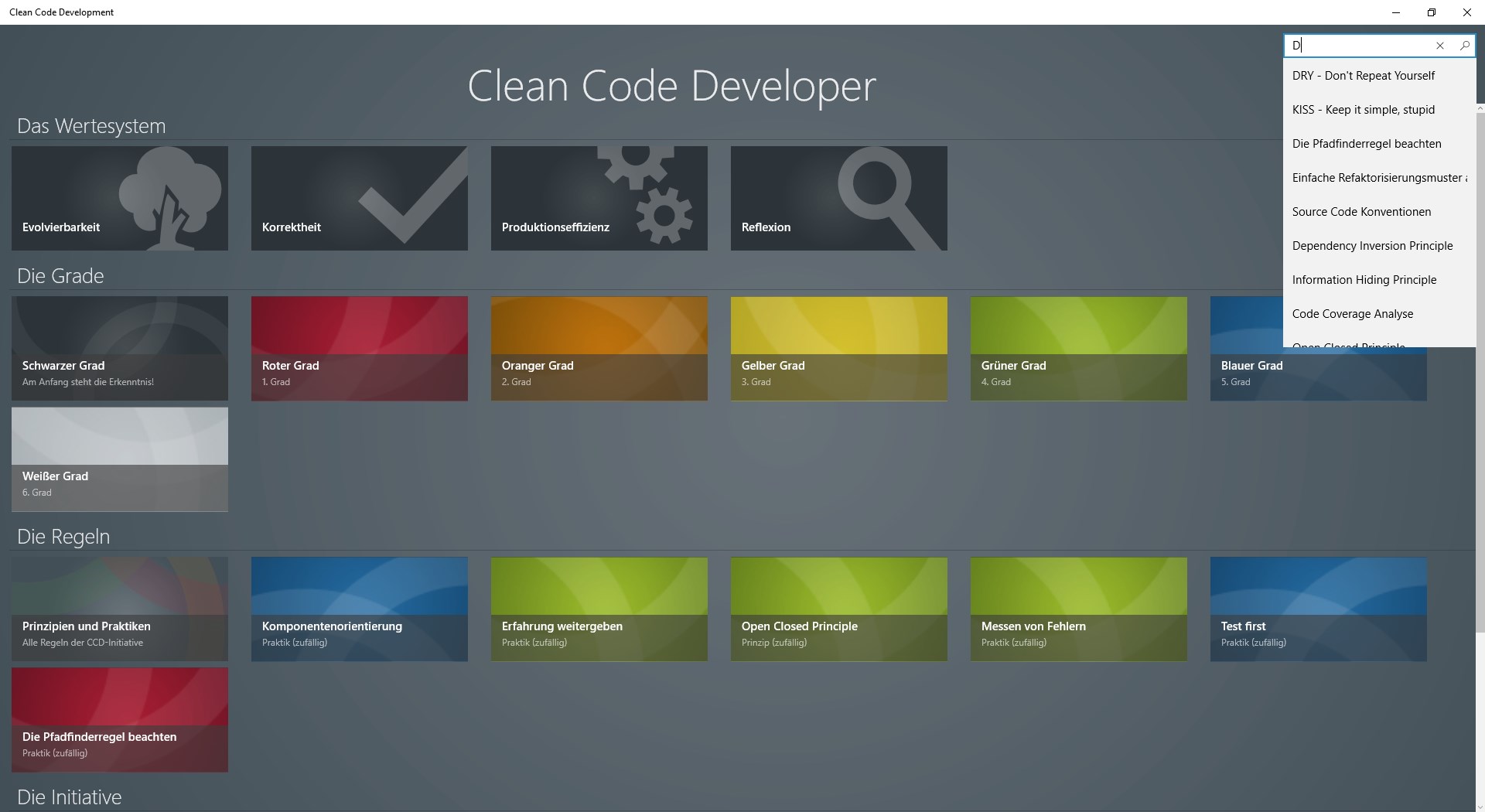The image size is (1485, 812).
Task: Pick Code Coverage Analyse suggestion
Action: pyautogui.click(x=1379, y=314)
